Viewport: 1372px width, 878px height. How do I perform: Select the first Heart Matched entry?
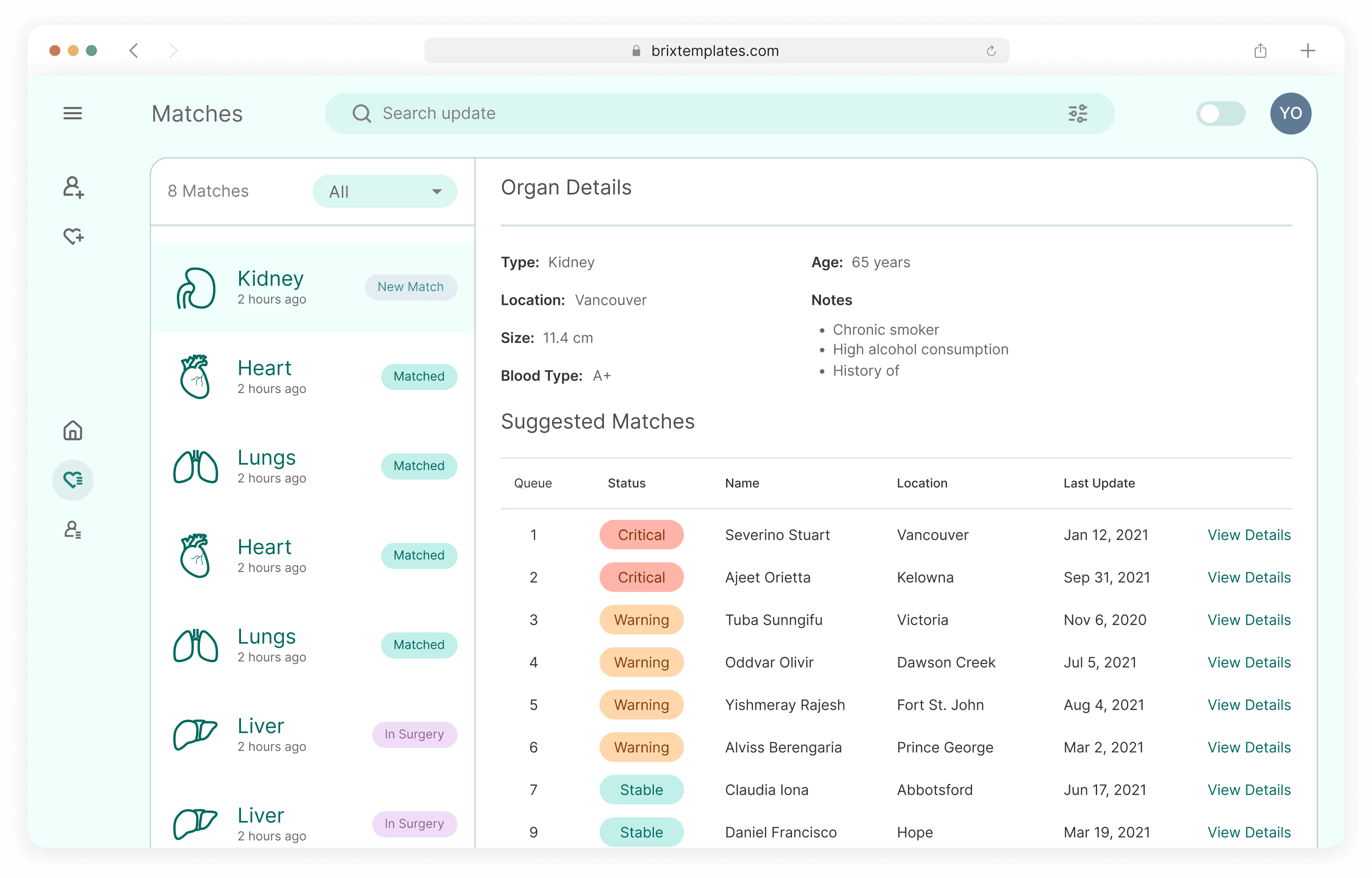click(313, 377)
